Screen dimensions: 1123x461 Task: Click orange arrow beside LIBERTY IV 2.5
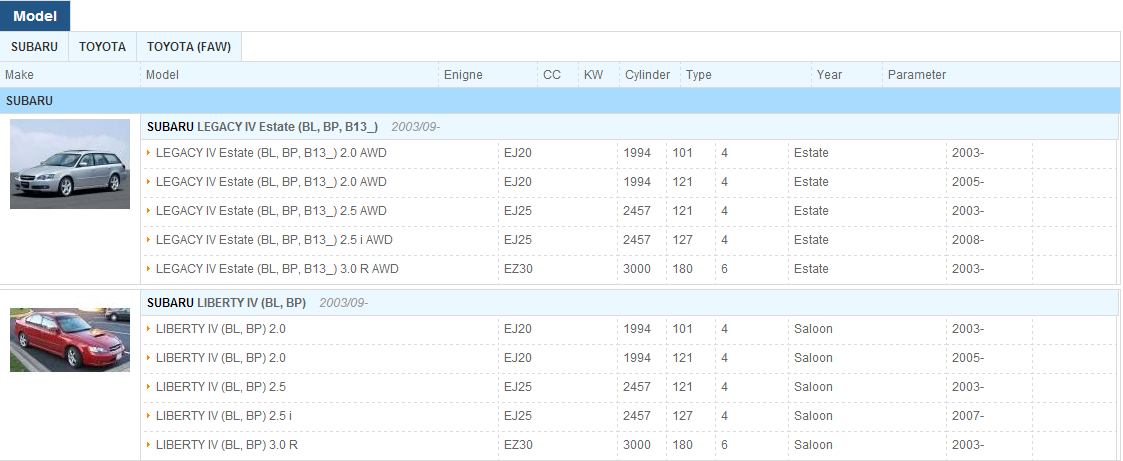pyautogui.click(x=148, y=387)
